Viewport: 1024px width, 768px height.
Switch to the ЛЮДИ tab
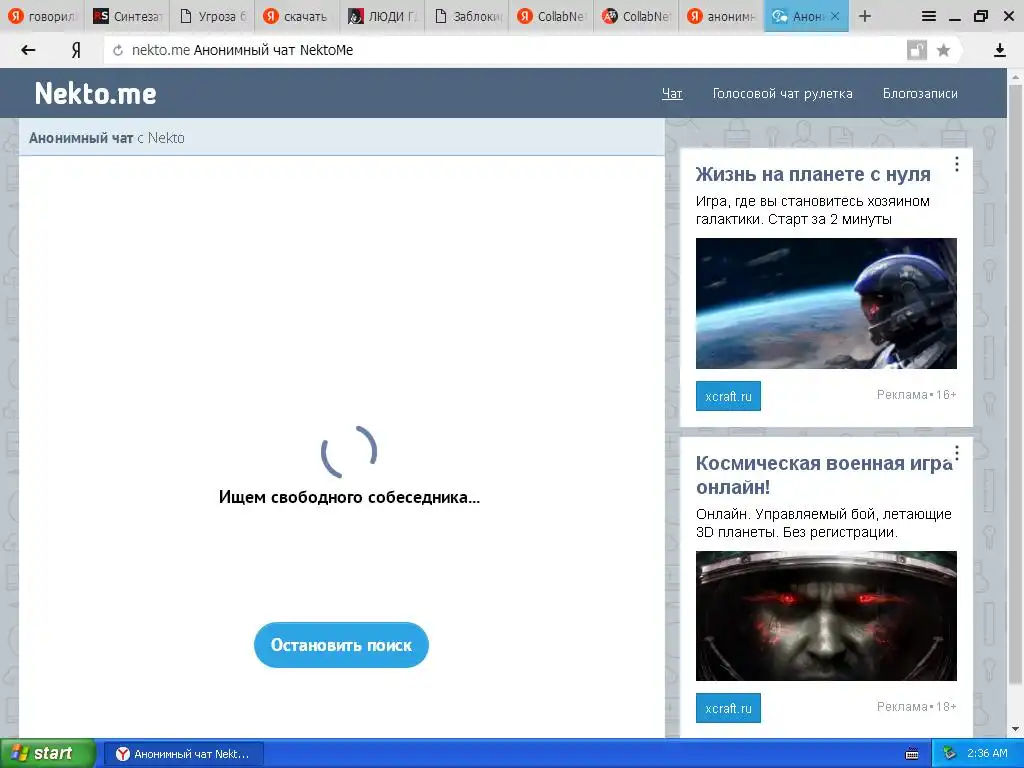[x=382, y=16]
